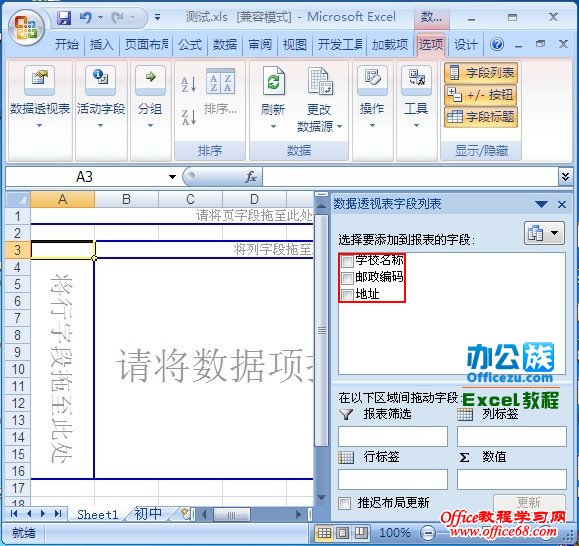
Task: Go to the last sheet tab
Action: click(x=58, y=513)
